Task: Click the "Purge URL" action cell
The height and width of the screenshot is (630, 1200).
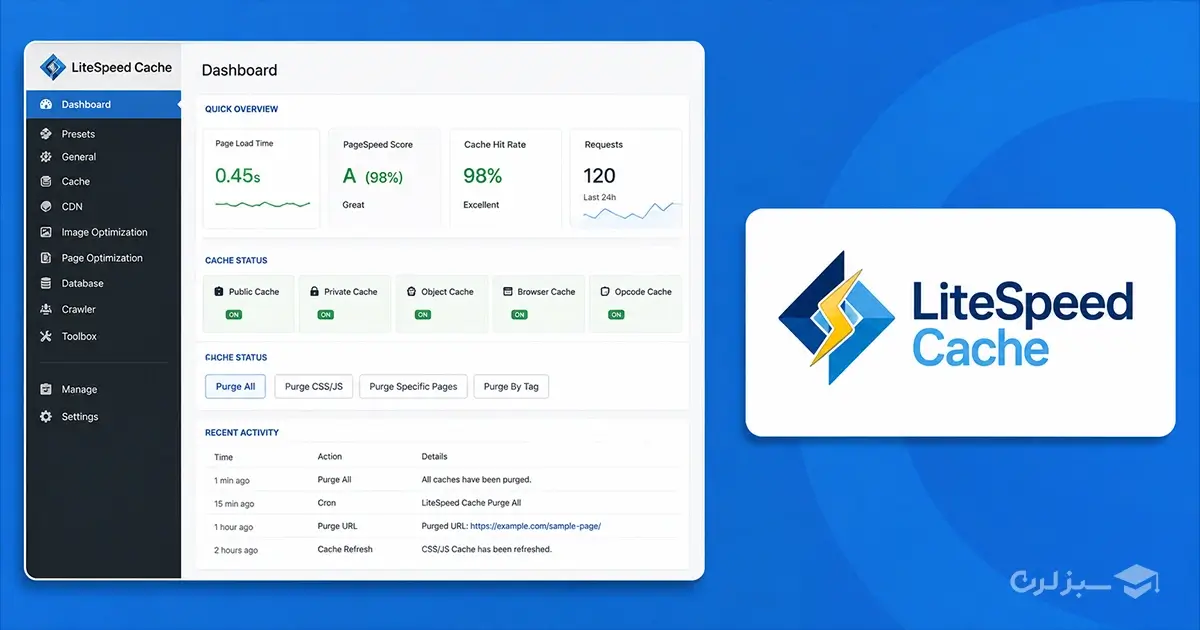Action: (x=337, y=526)
